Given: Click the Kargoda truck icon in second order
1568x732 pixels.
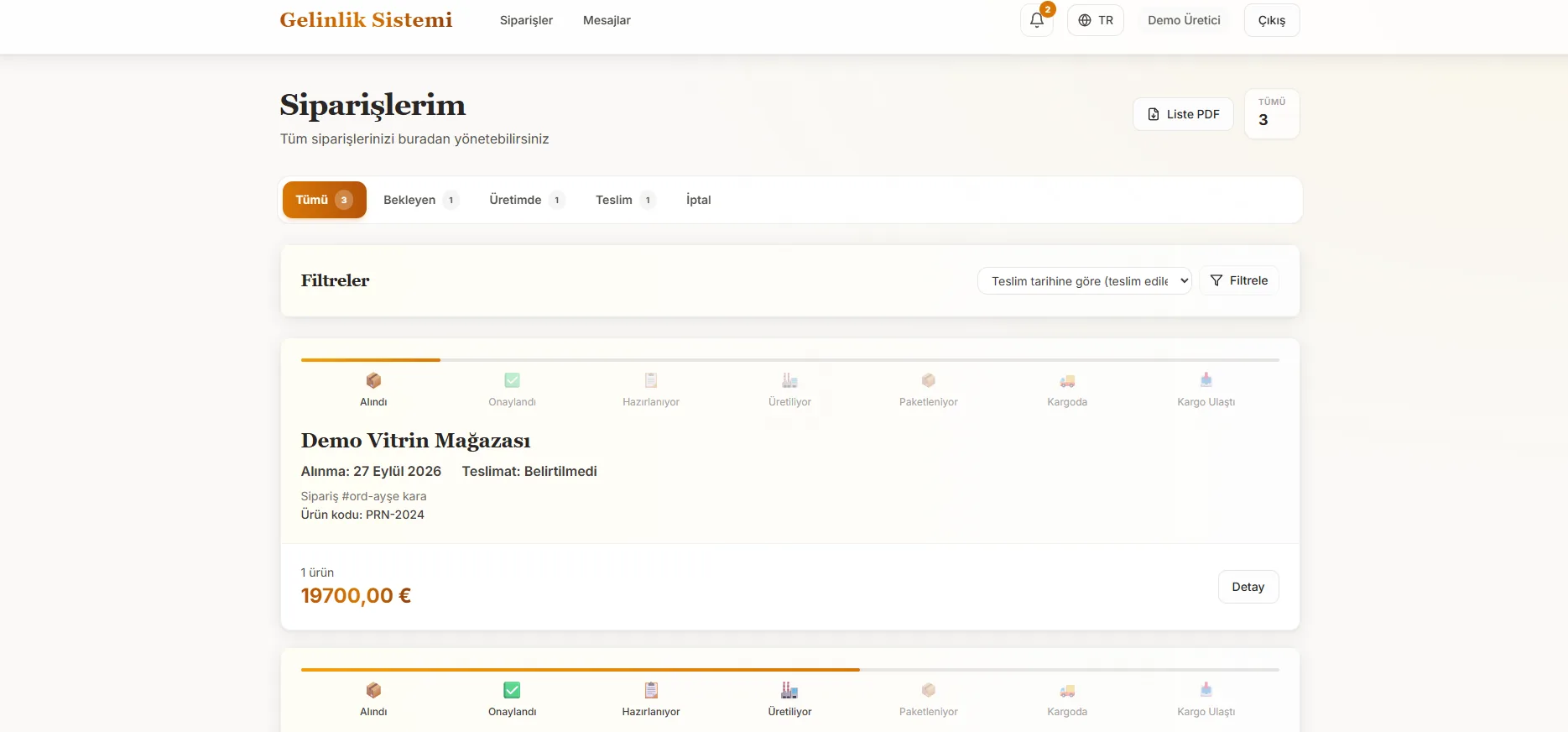Looking at the screenshot, I should click(x=1067, y=690).
